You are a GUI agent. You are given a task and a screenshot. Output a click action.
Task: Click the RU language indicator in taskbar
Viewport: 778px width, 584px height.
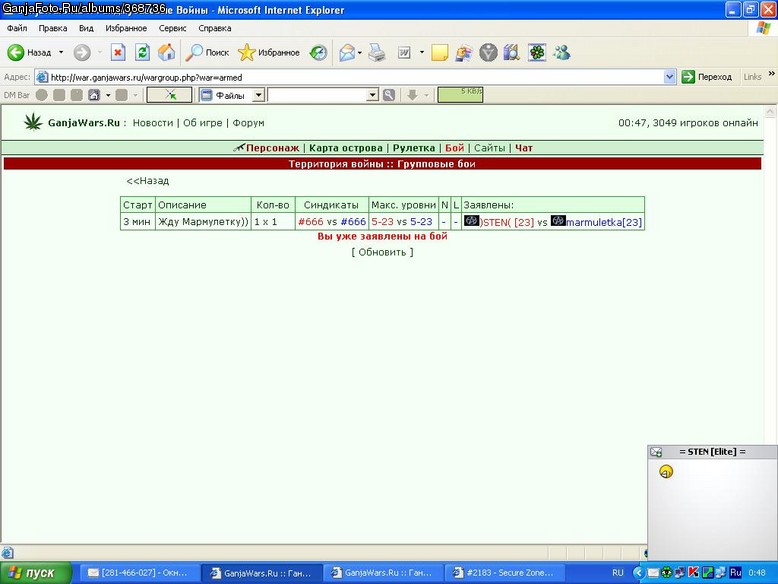617,573
